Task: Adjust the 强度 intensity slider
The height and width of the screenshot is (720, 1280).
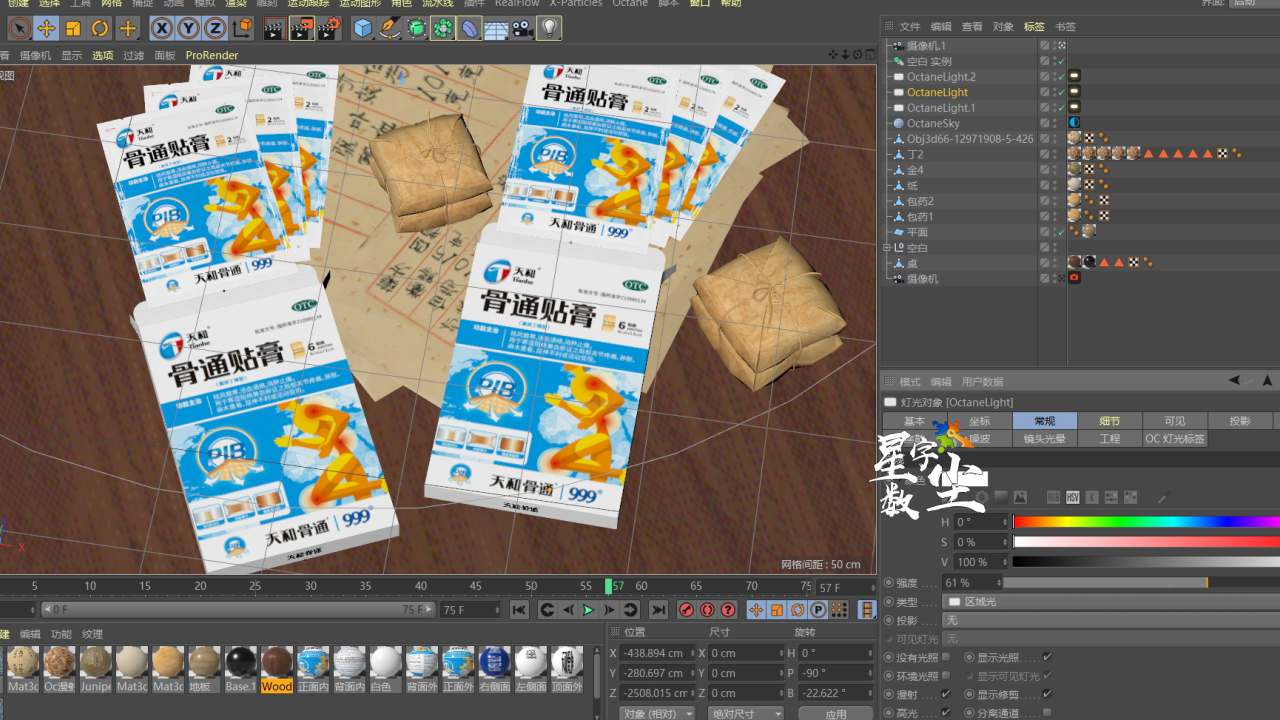Action: [1141, 582]
